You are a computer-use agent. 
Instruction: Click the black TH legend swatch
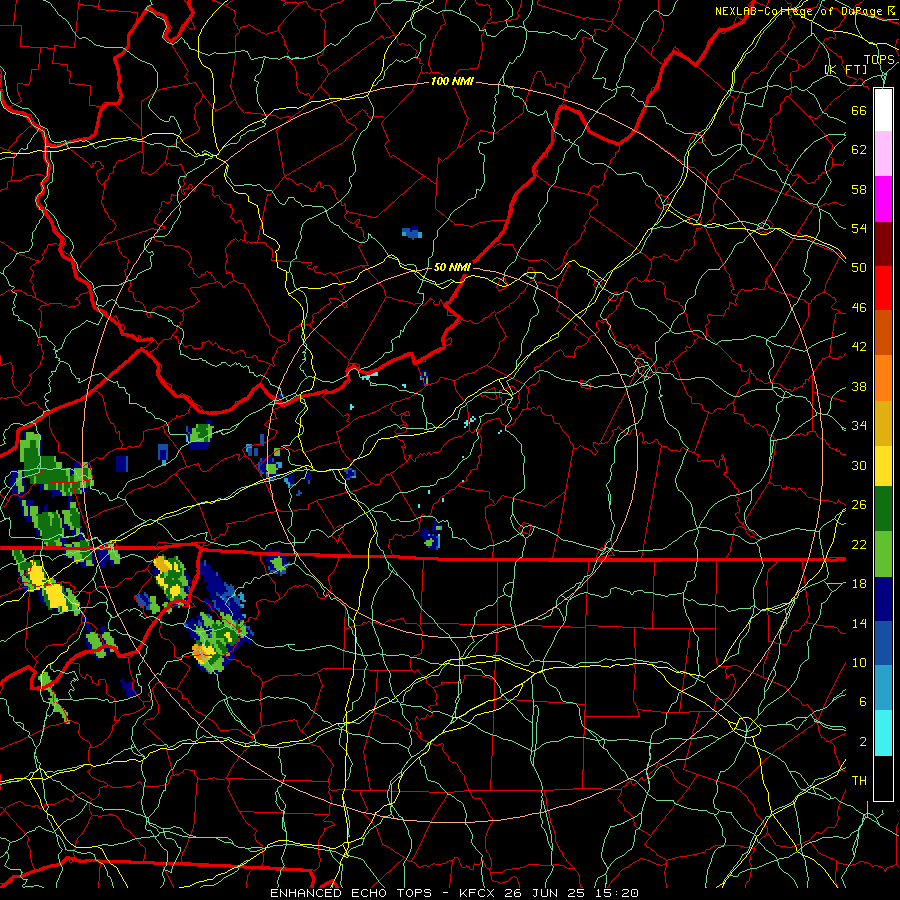pyautogui.click(x=883, y=778)
